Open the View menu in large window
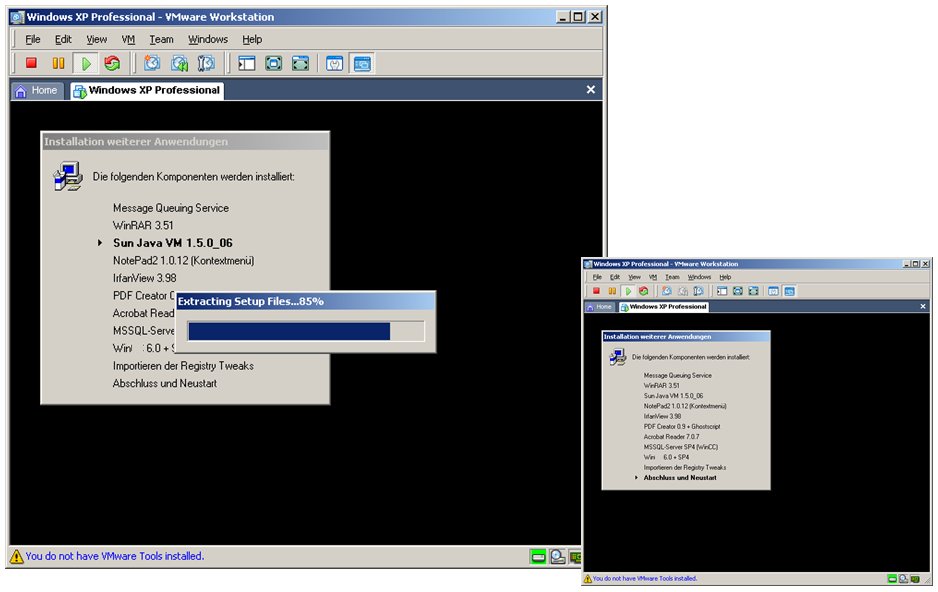This screenshot has width=938, height=592. tap(96, 39)
